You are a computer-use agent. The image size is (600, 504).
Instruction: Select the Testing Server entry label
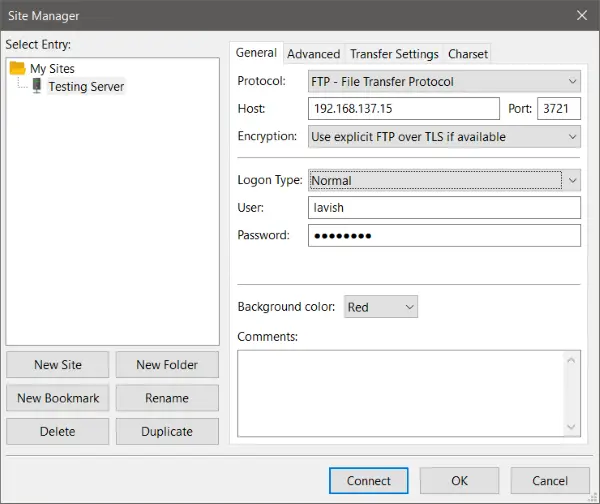click(x=86, y=86)
